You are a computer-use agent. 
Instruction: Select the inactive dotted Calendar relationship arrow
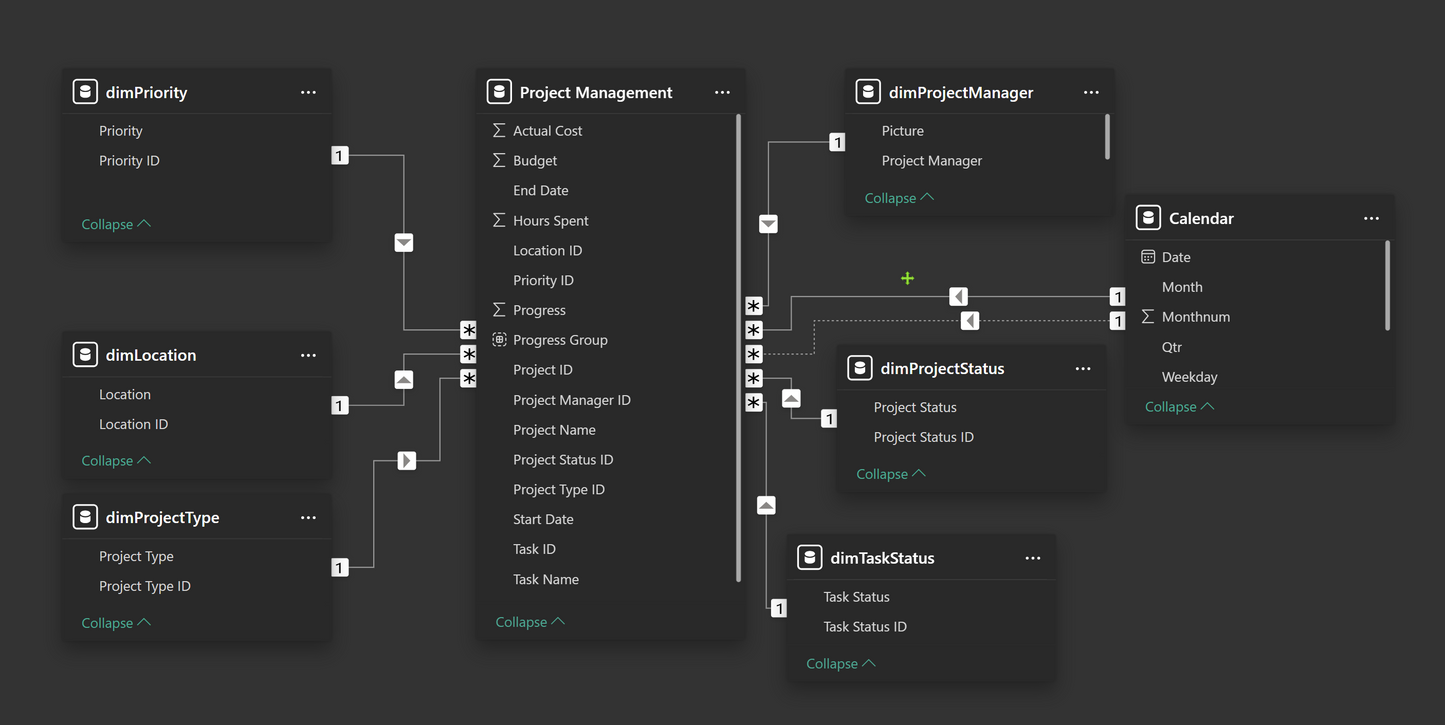(970, 321)
